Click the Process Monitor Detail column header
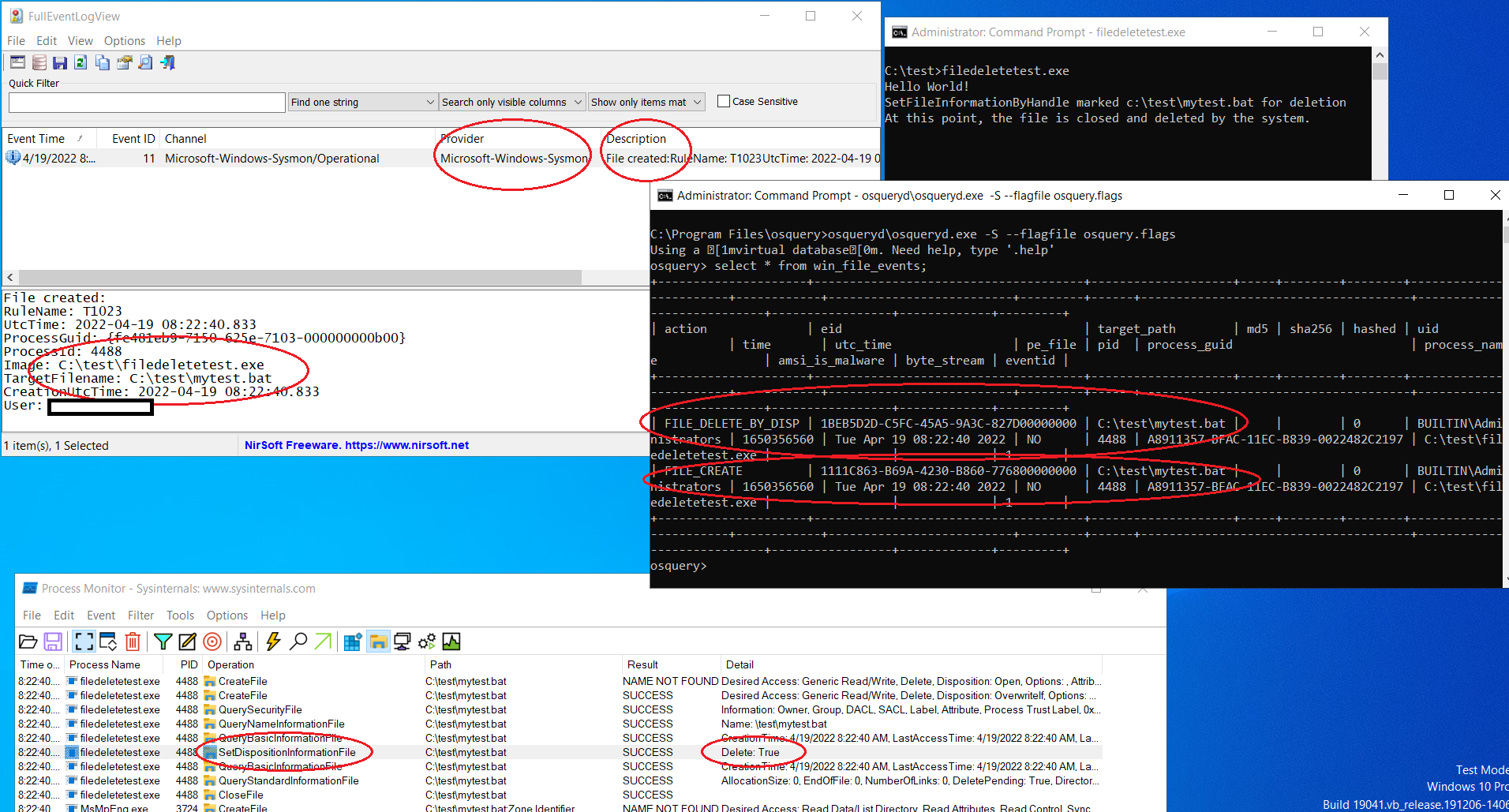Screen dimensions: 1509x812 click(x=911, y=665)
